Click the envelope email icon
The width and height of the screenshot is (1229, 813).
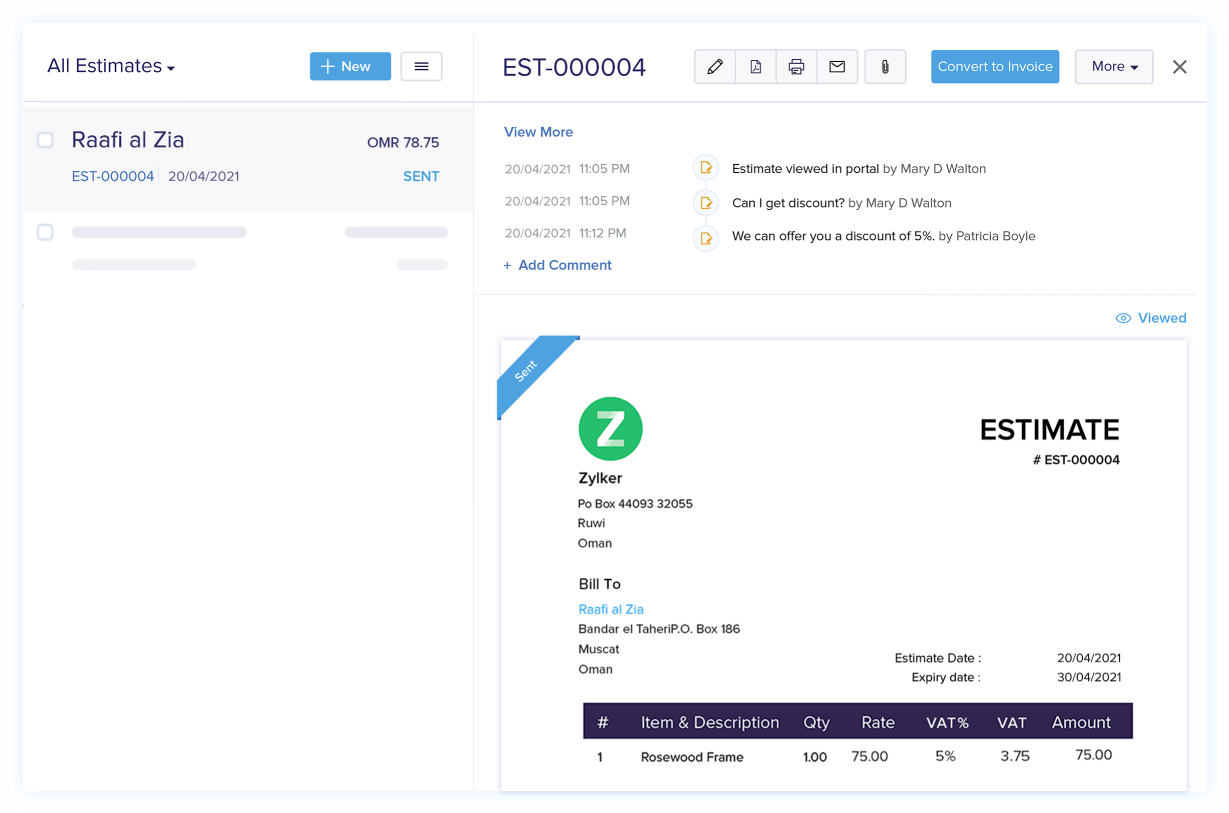click(x=837, y=67)
